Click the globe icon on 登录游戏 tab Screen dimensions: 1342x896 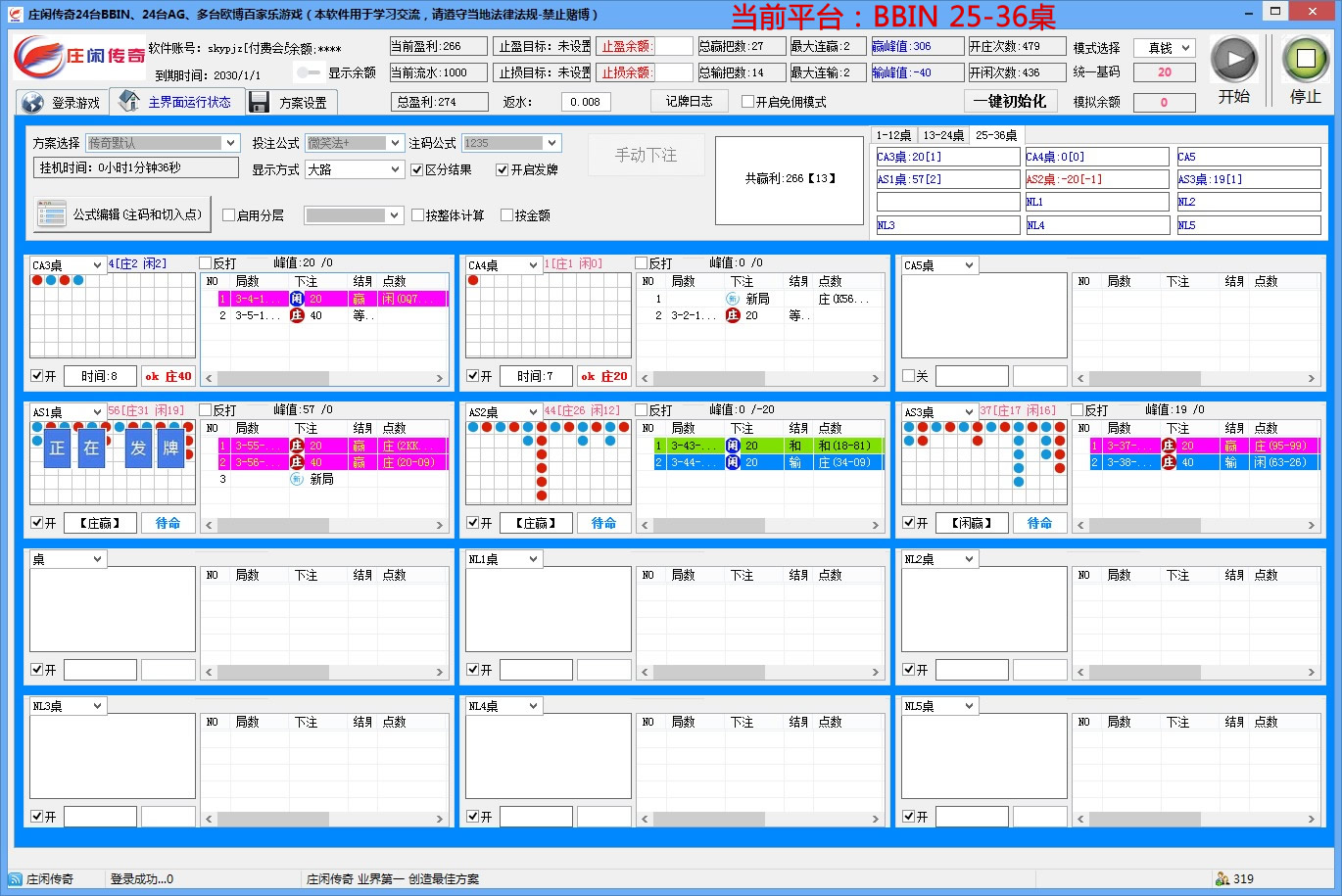[33, 103]
